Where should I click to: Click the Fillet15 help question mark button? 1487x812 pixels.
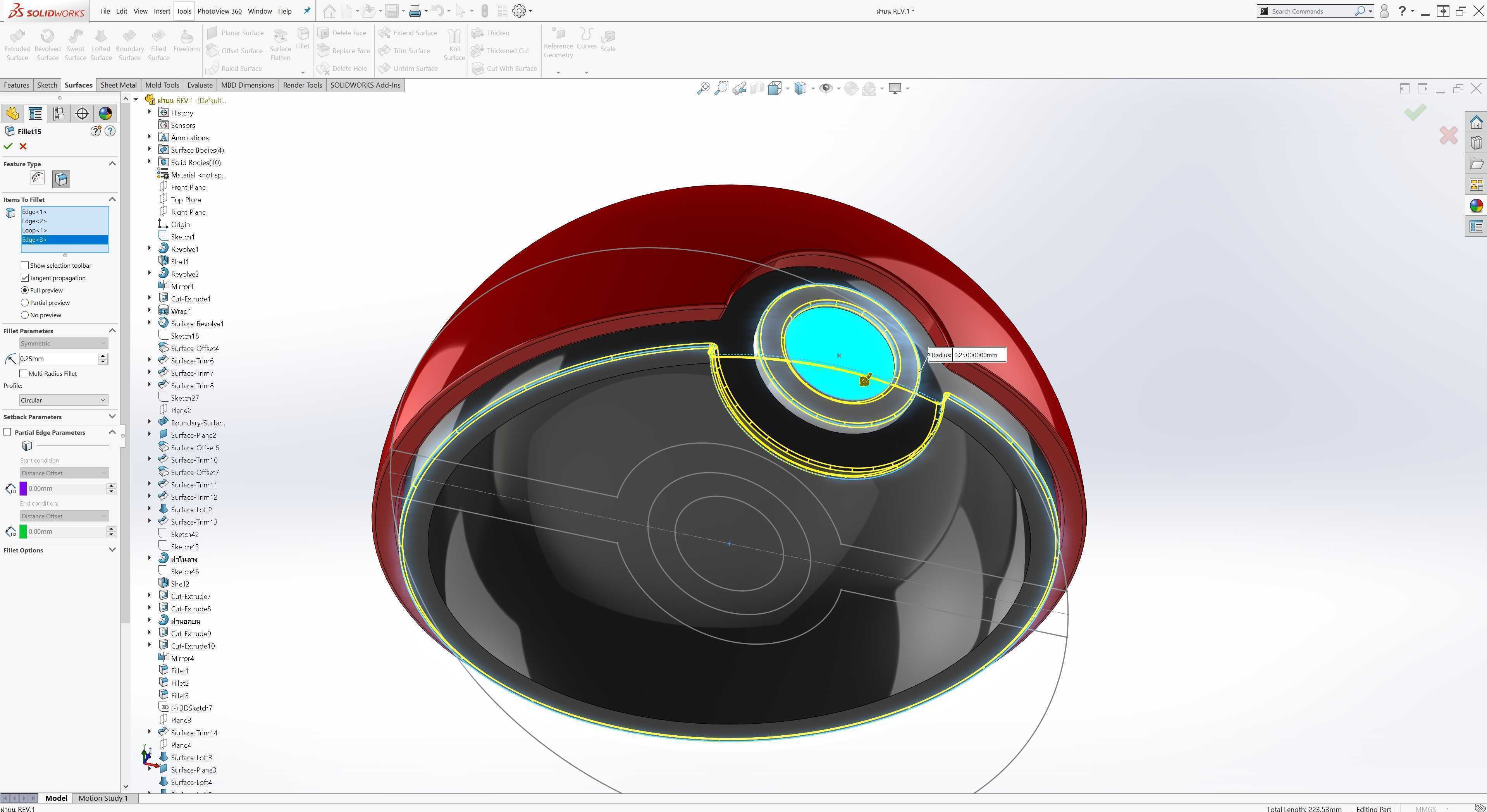(x=110, y=131)
